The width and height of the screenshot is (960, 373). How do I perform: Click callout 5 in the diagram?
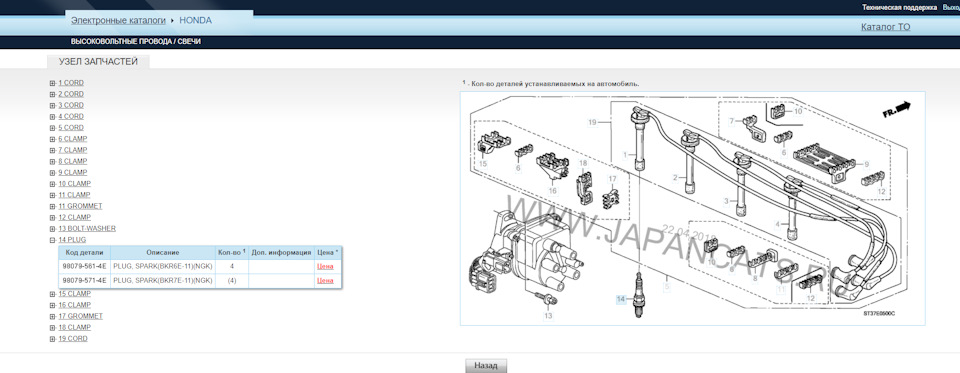667,287
